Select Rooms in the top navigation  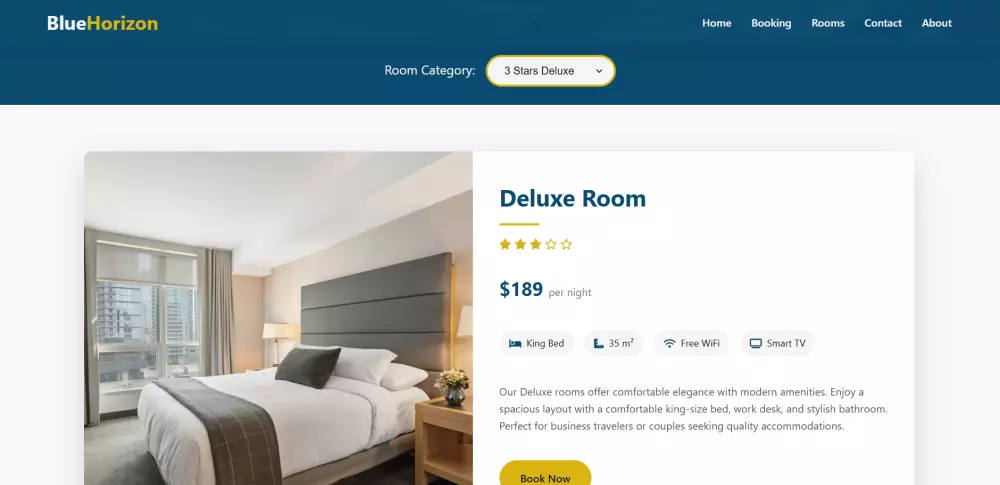click(x=828, y=23)
